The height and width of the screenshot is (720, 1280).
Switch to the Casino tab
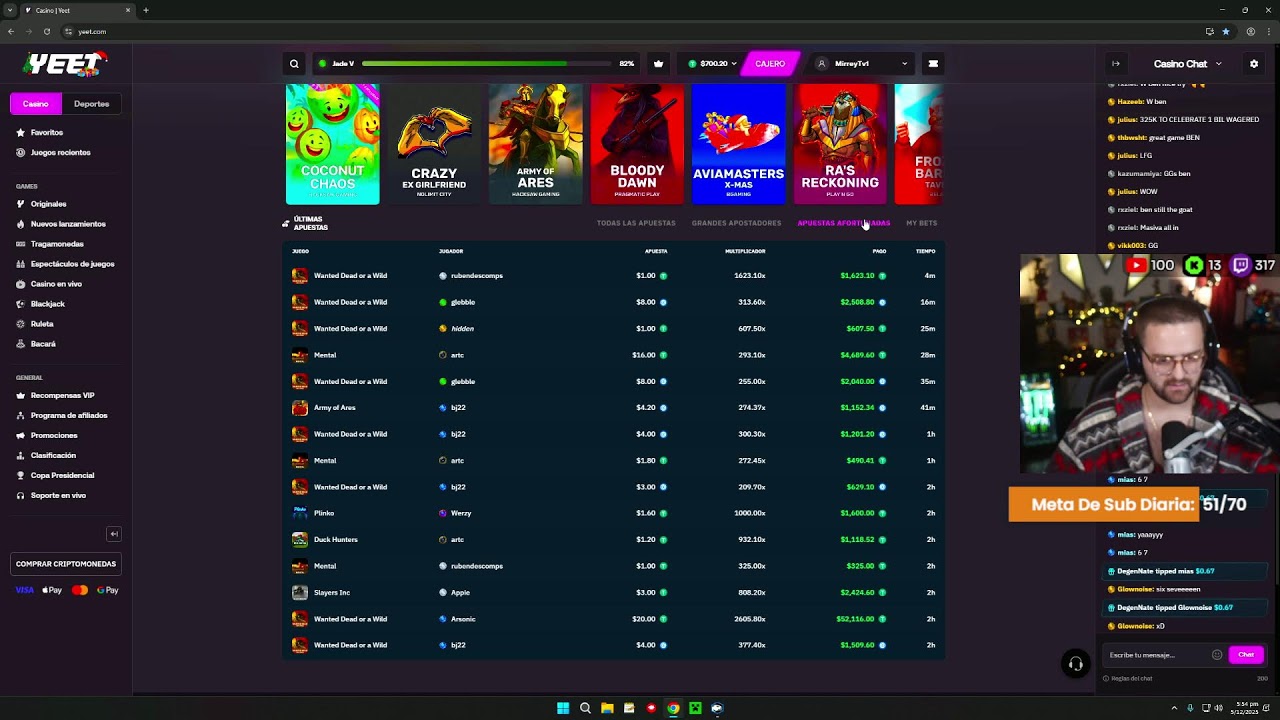point(36,104)
